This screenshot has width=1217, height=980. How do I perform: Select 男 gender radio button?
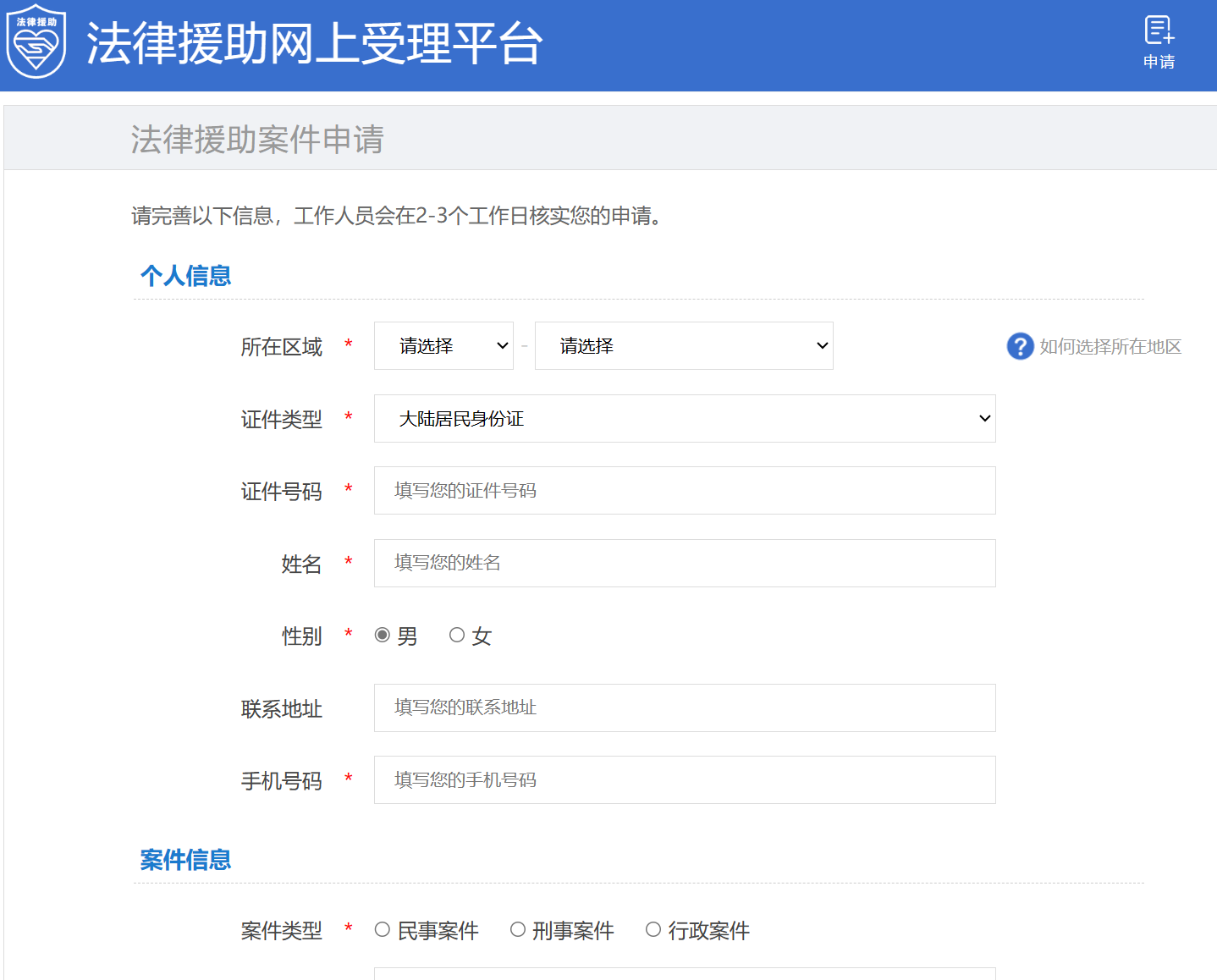383,635
